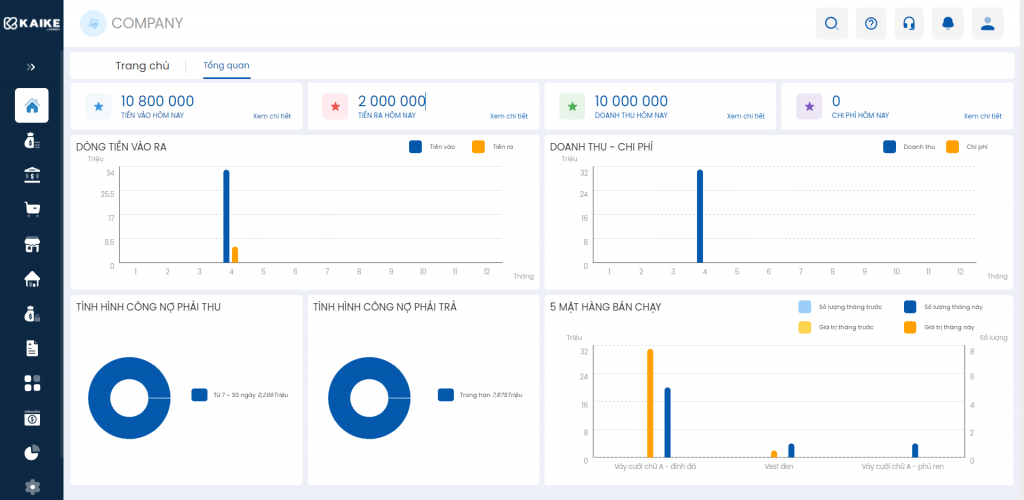Viewport: 1024px width, 500px height.
Task: Click the search magnifier button
Action: [x=831, y=24]
